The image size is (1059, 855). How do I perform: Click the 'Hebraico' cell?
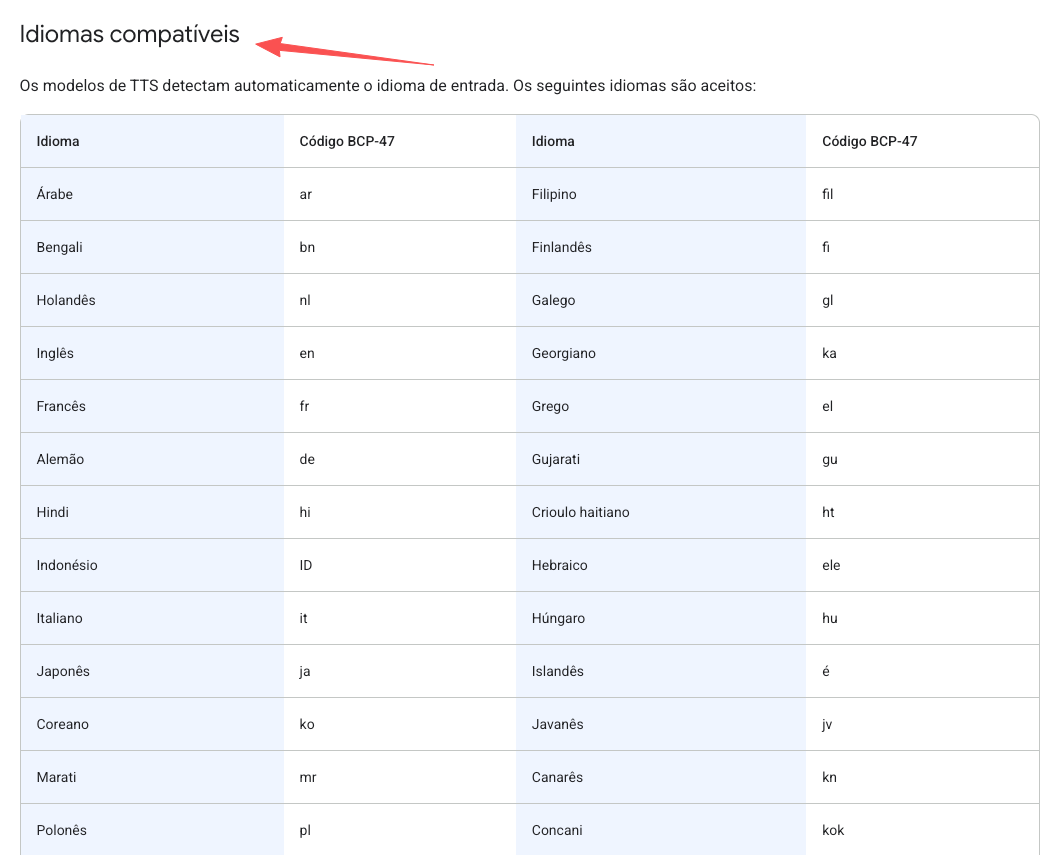661,565
